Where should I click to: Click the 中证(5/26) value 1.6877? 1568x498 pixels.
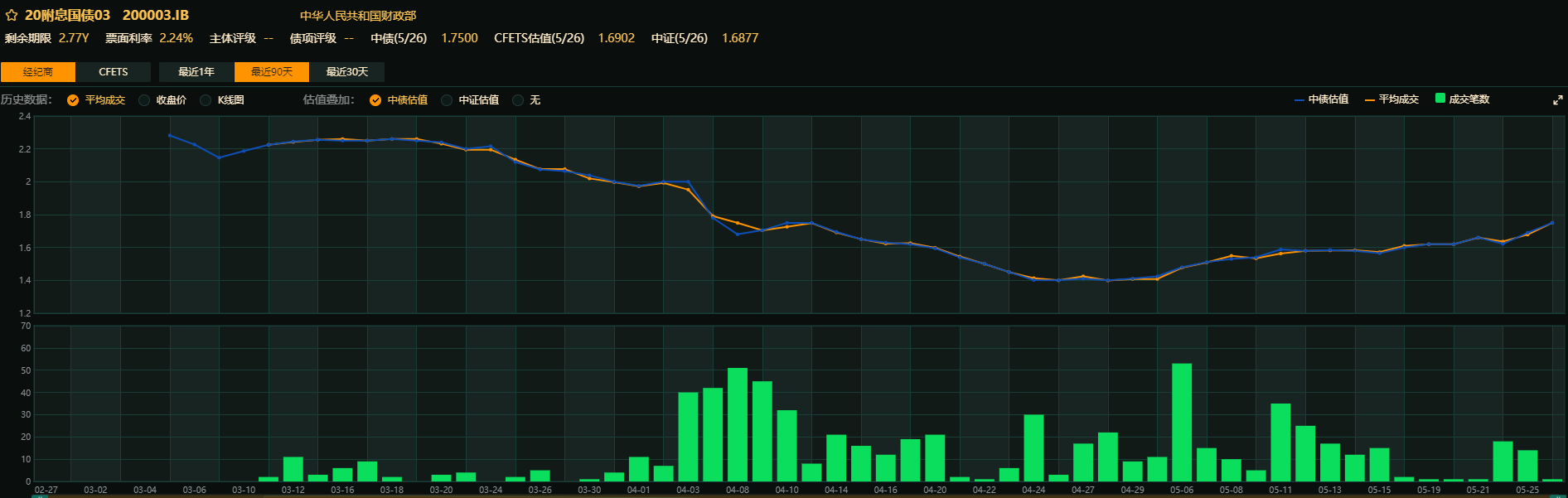[x=740, y=38]
